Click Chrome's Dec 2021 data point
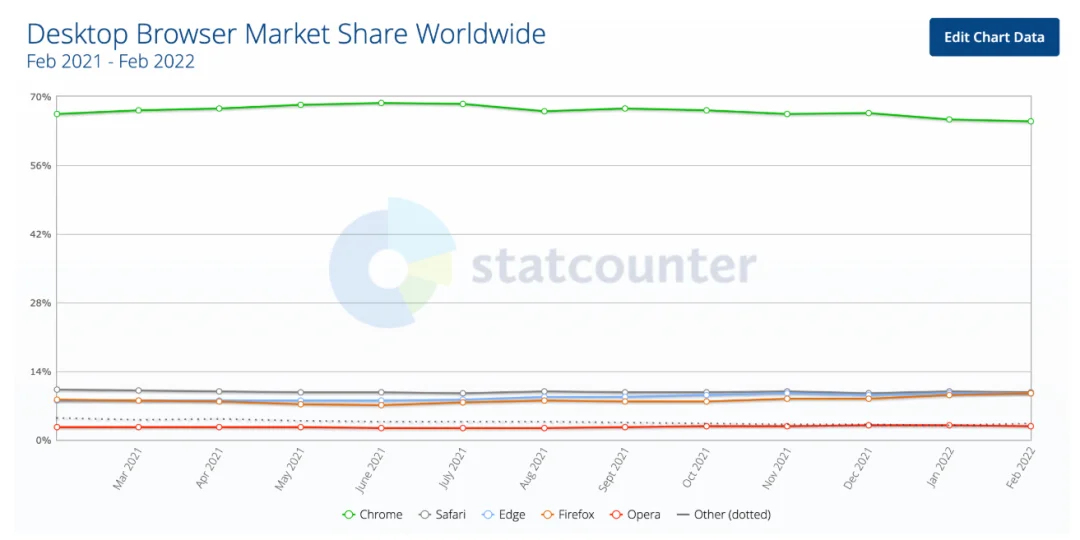The height and width of the screenshot is (540, 1080). point(868,113)
